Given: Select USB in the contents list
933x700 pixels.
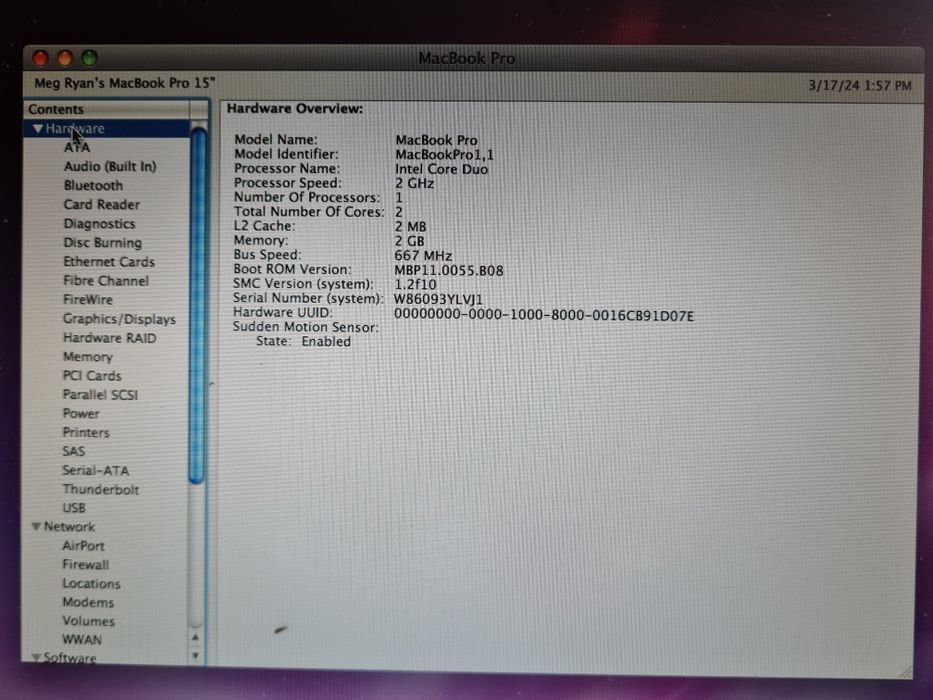Looking at the screenshot, I should 74,508.
